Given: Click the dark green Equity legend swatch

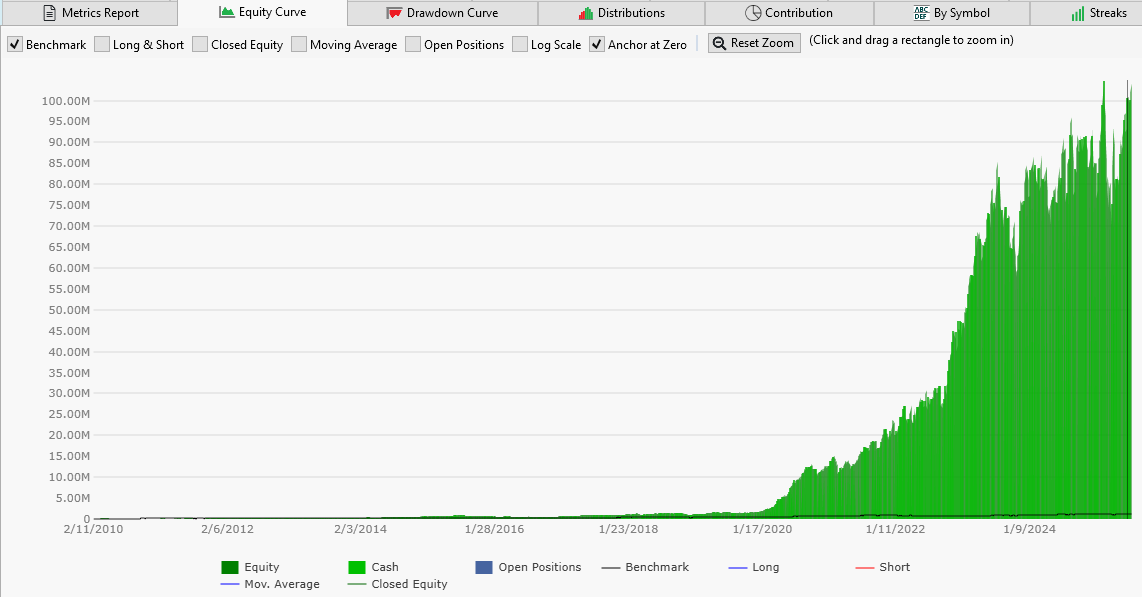Looking at the screenshot, I should [x=229, y=567].
